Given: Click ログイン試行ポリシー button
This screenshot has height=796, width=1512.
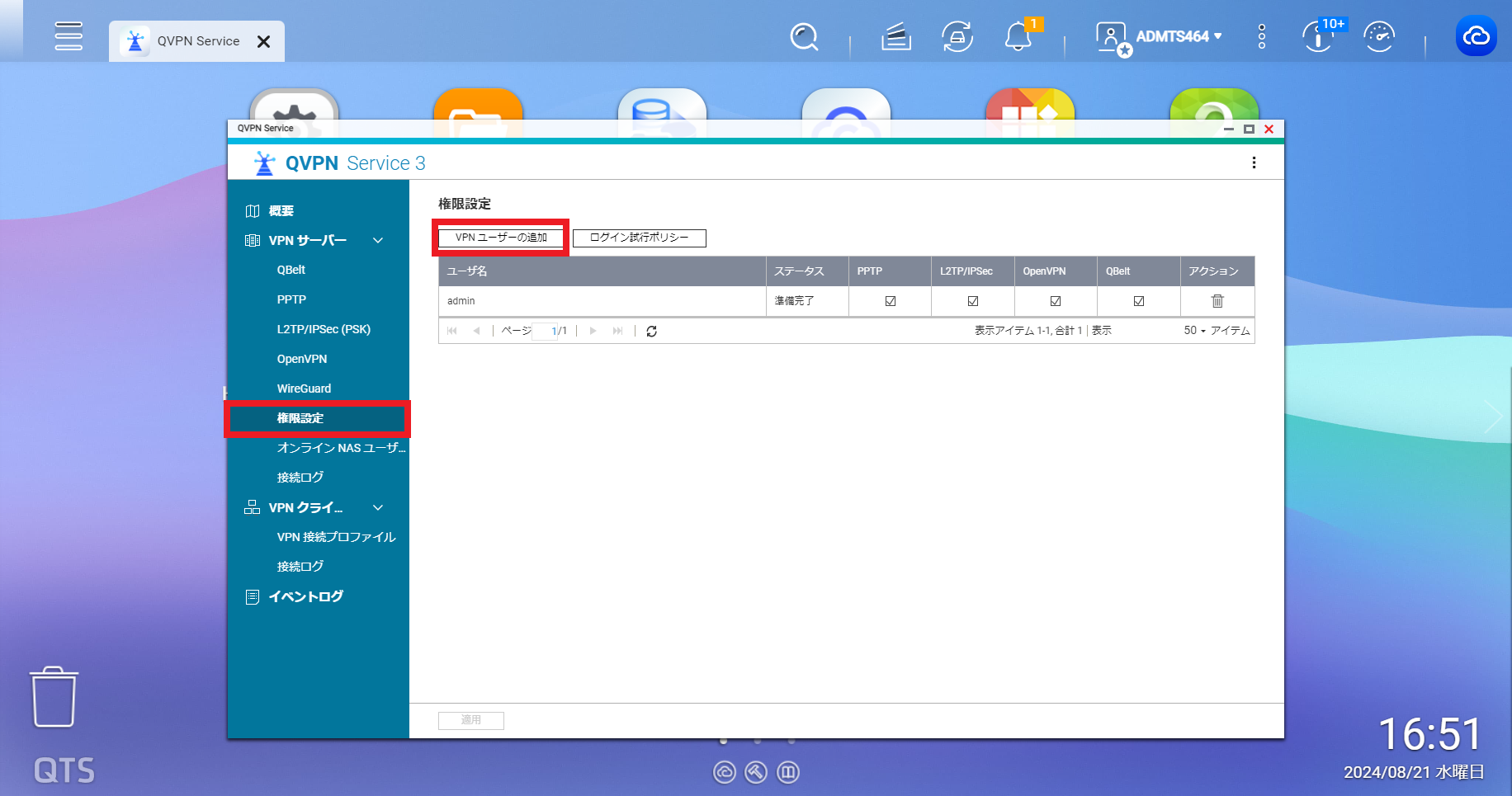Looking at the screenshot, I should click(640, 238).
